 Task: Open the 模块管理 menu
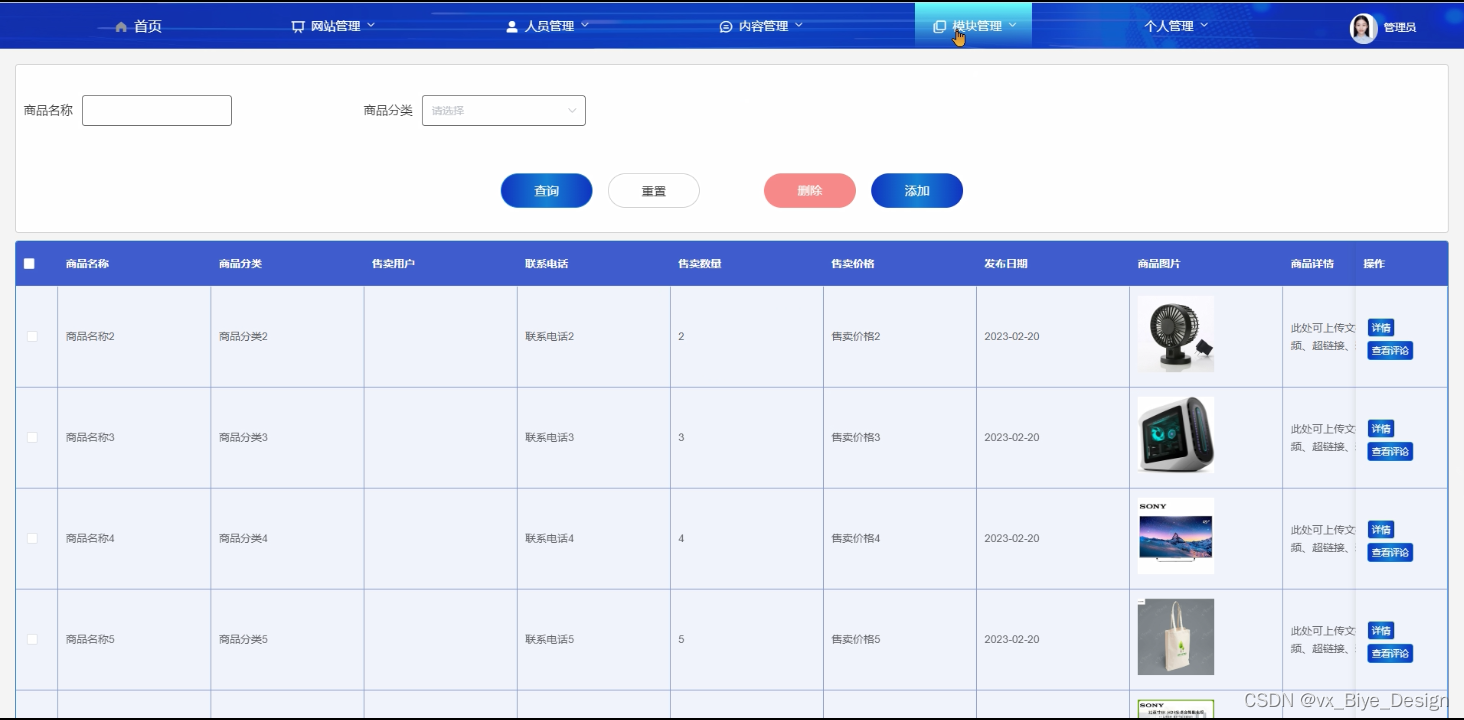coord(974,27)
